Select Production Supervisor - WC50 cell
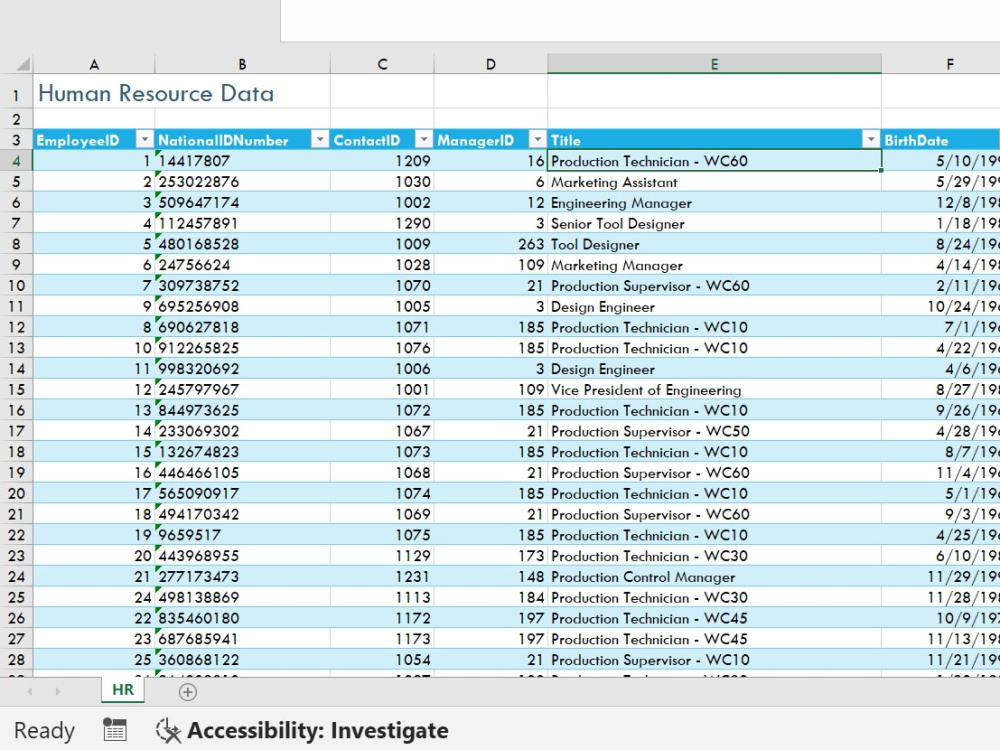 tap(714, 431)
